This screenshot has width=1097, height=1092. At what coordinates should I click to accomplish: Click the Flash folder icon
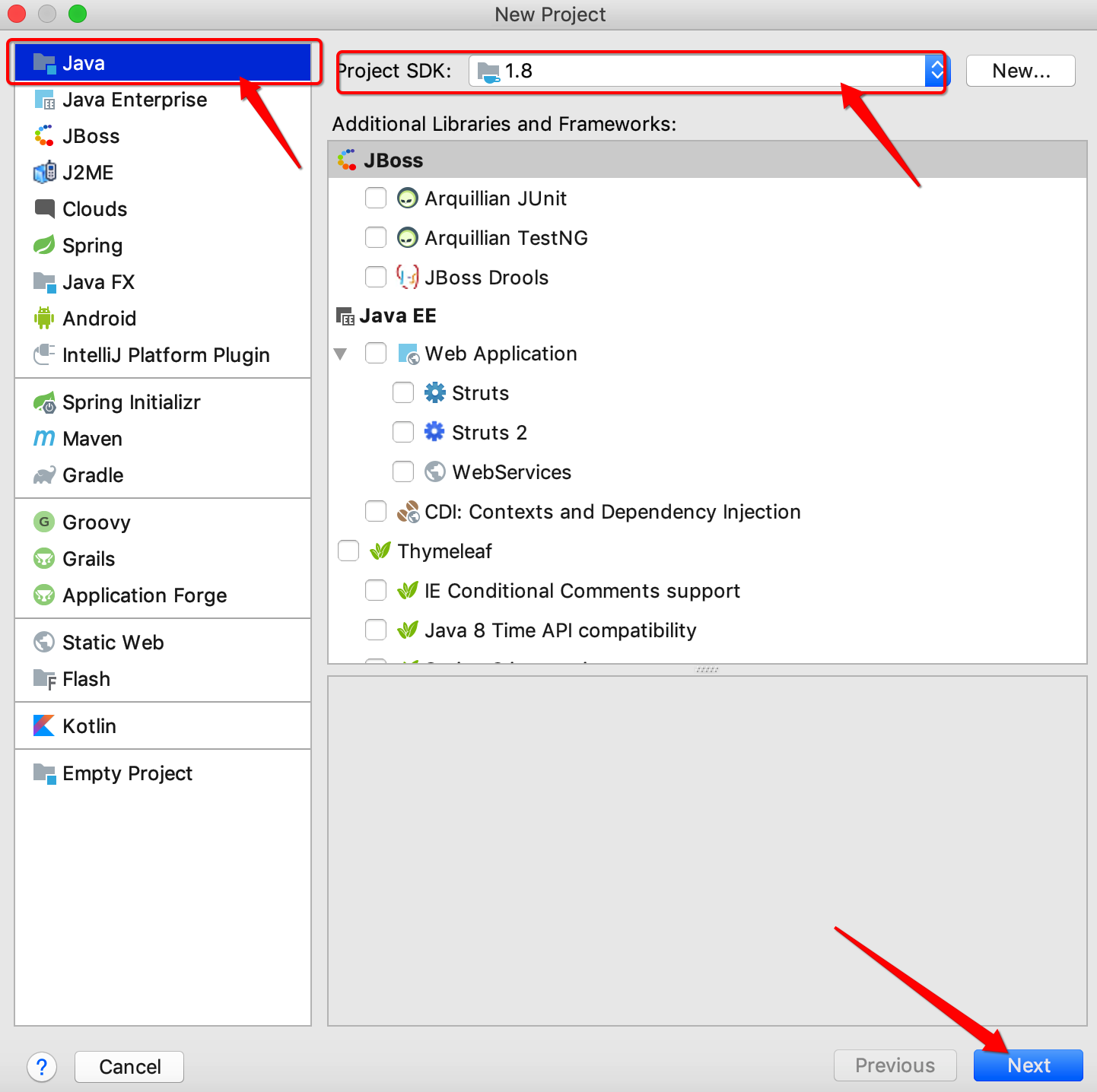[45, 679]
